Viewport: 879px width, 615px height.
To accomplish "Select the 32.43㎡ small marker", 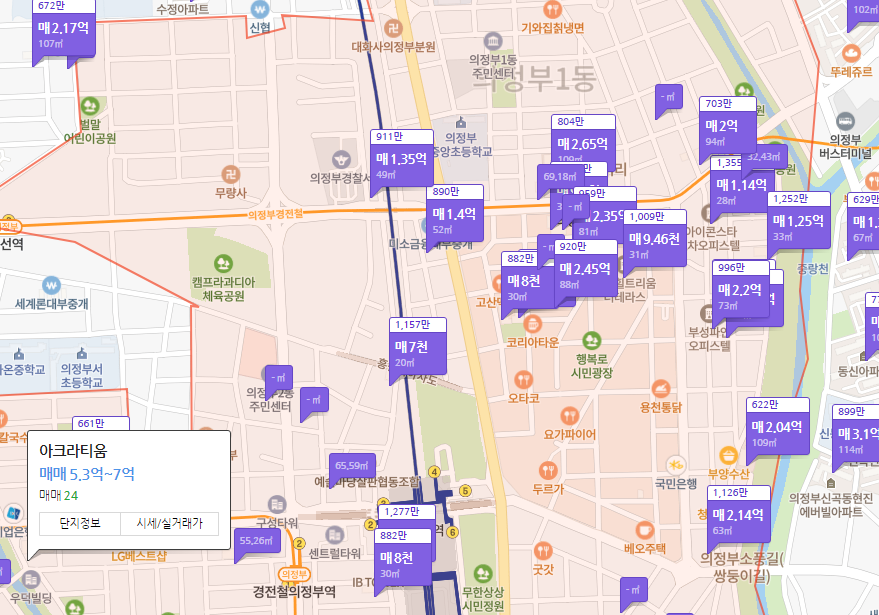I will pyautogui.click(x=764, y=157).
